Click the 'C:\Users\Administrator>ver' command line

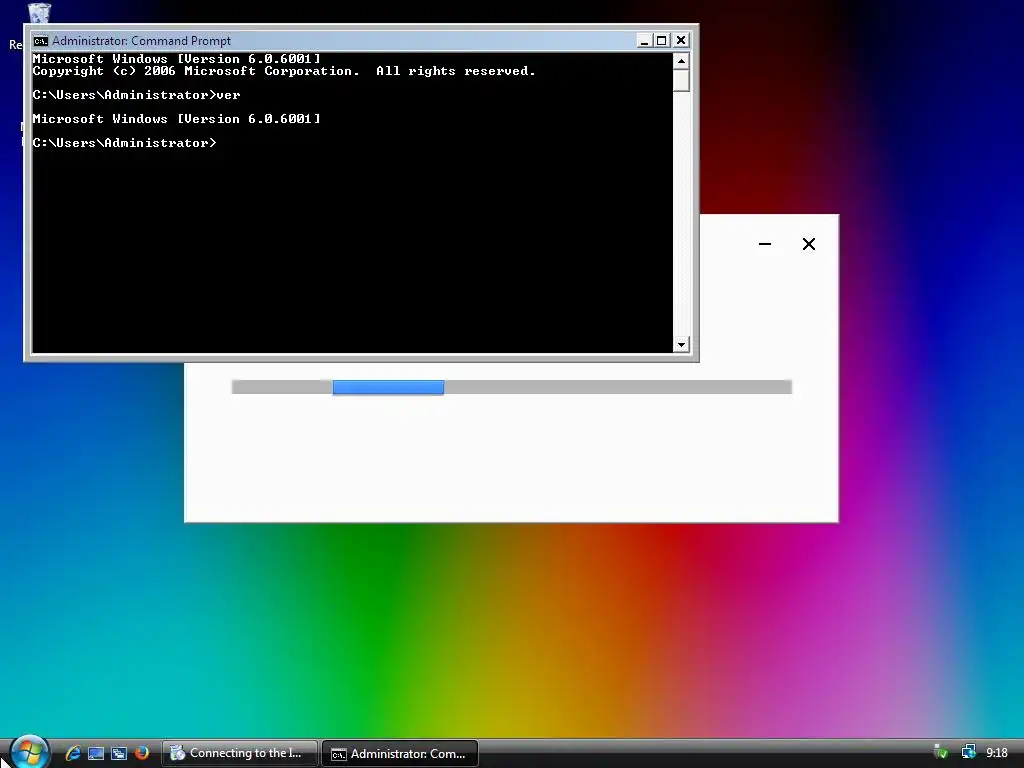(x=136, y=95)
